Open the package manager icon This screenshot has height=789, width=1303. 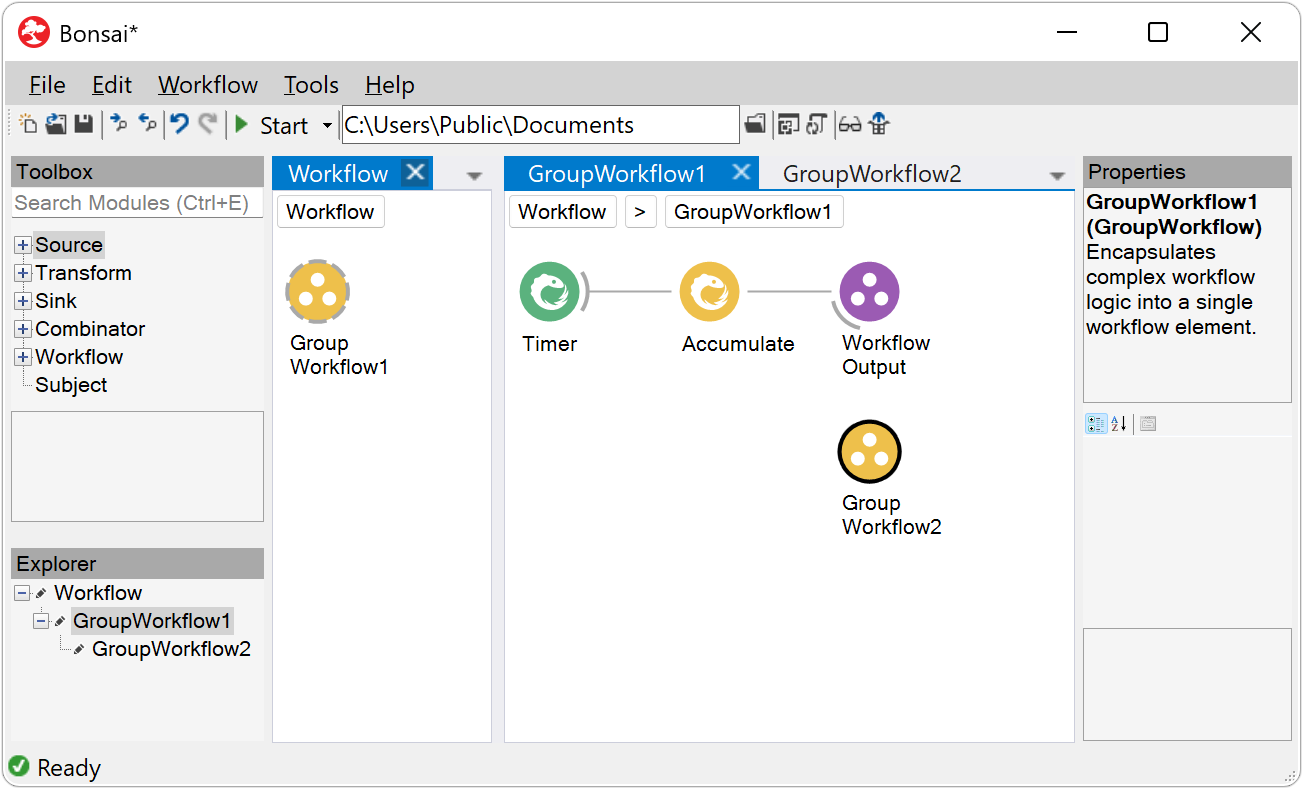(788, 124)
